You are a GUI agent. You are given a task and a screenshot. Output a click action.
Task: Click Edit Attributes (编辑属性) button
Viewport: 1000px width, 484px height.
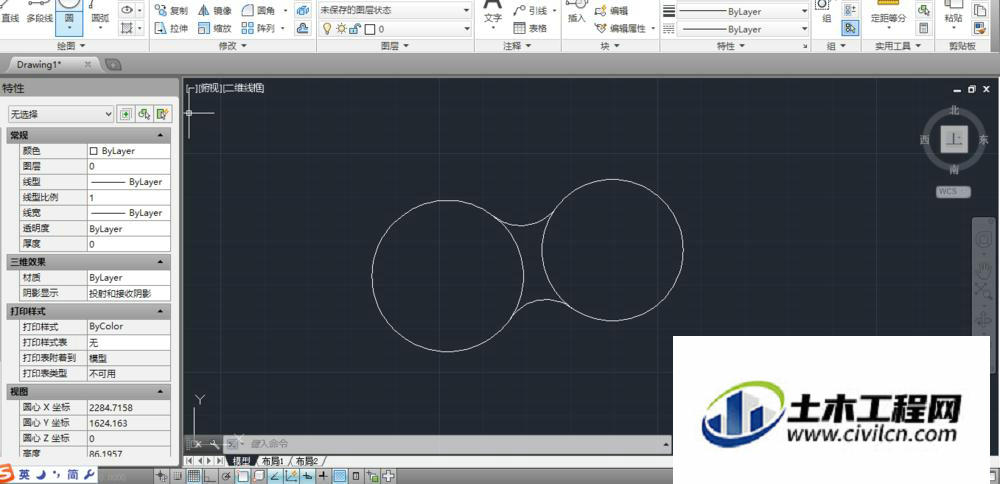coord(621,29)
